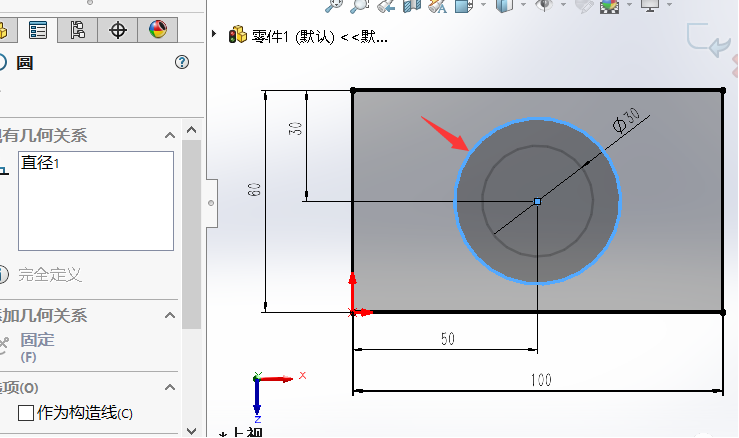This screenshot has height=438, width=739.
Task: Click the View Orientation cube icon
Action: point(464,6)
